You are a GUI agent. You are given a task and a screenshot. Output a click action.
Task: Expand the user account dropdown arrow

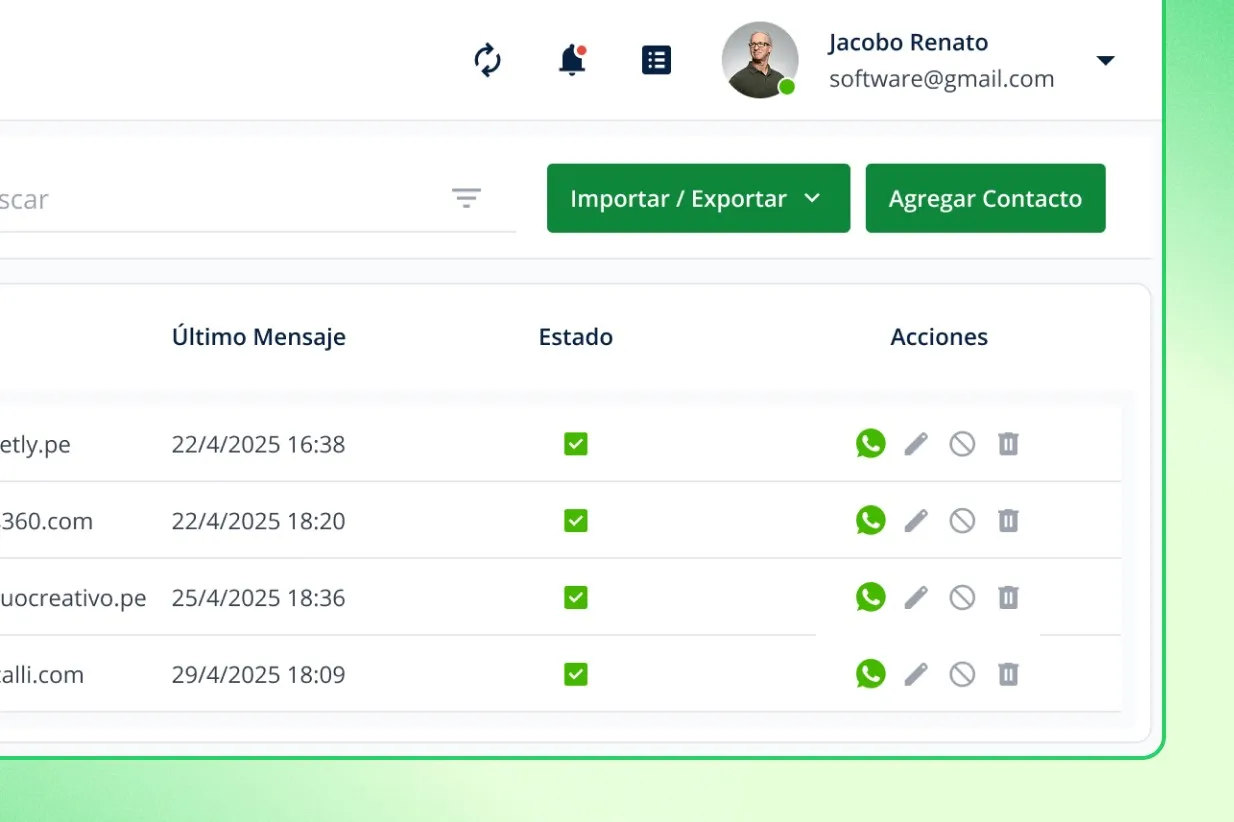(1105, 61)
